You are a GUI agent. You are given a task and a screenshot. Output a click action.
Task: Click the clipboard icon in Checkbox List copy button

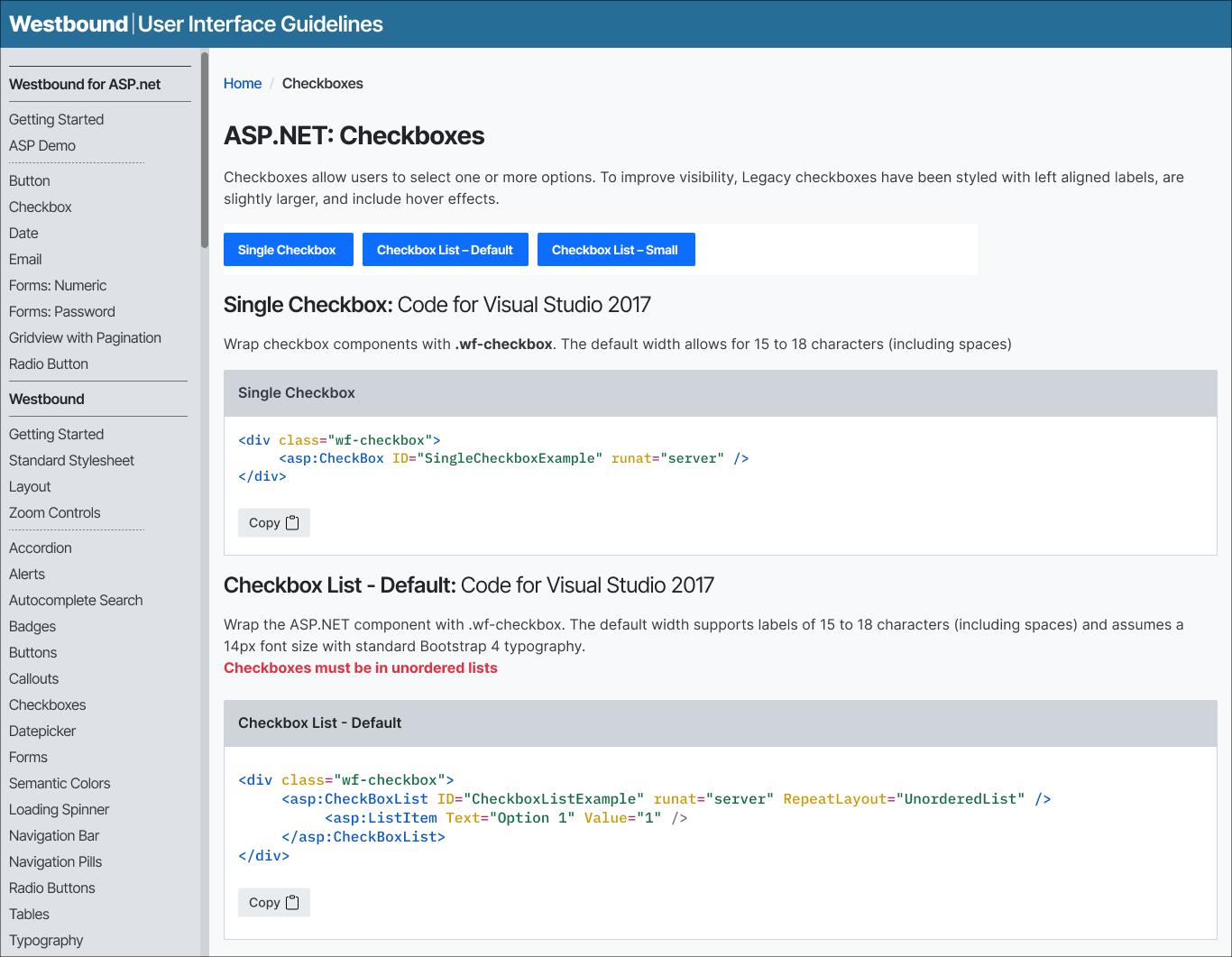click(292, 903)
